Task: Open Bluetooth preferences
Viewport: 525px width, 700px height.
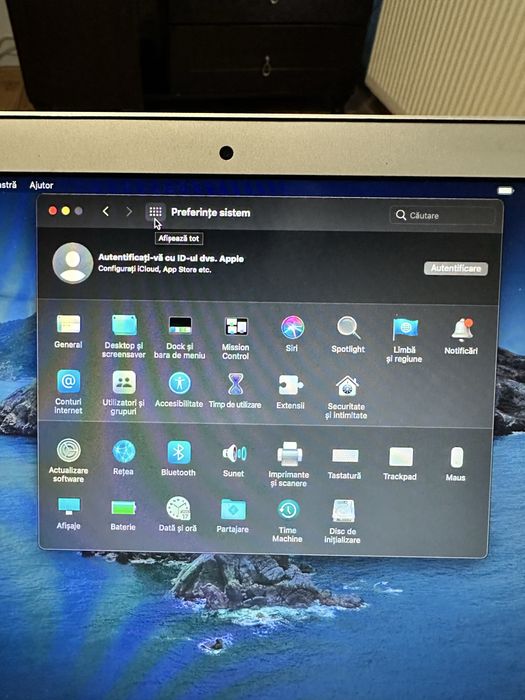Action: (179, 458)
